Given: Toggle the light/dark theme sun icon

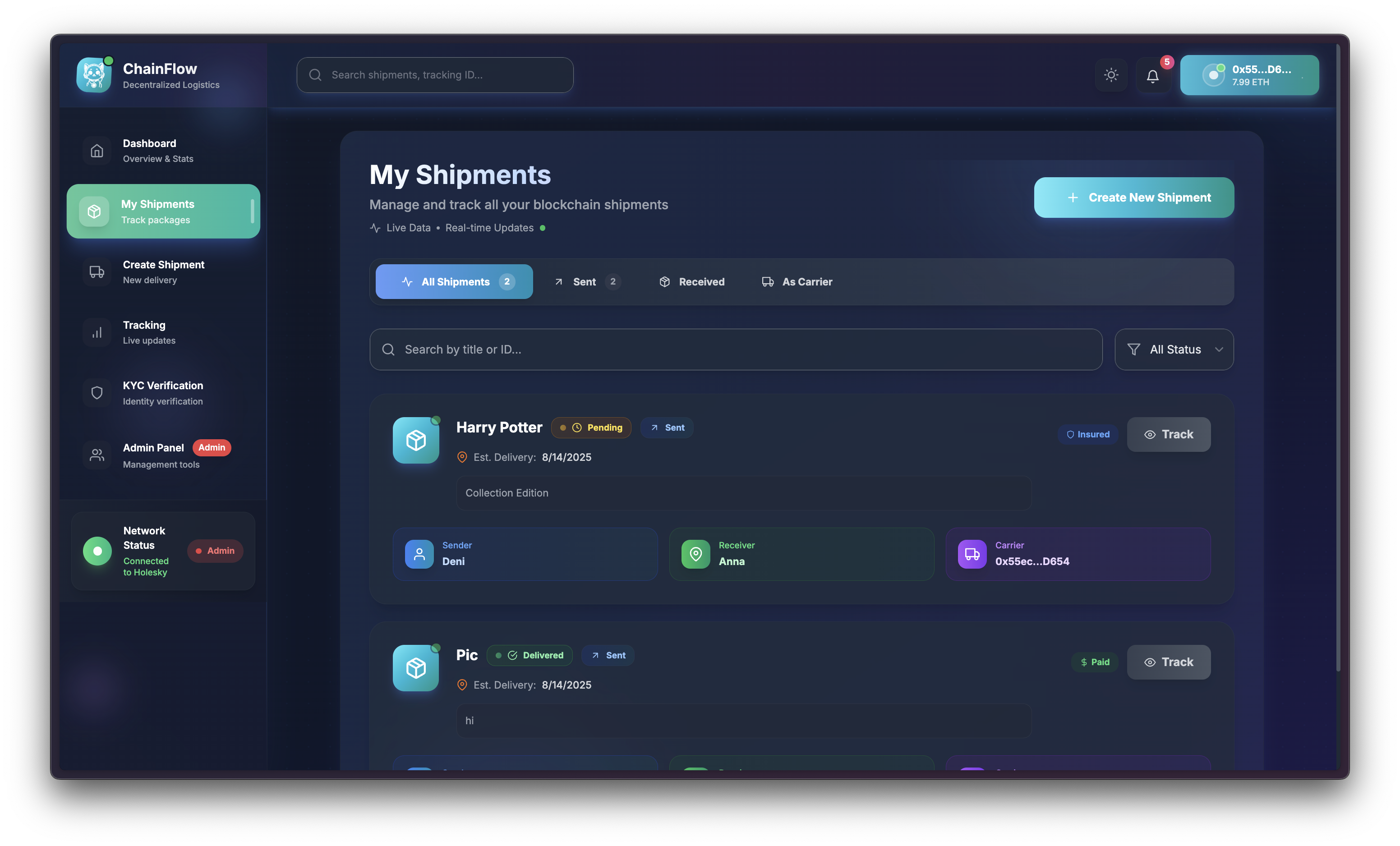Looking at the screenshot, I should click(1111, 75).
